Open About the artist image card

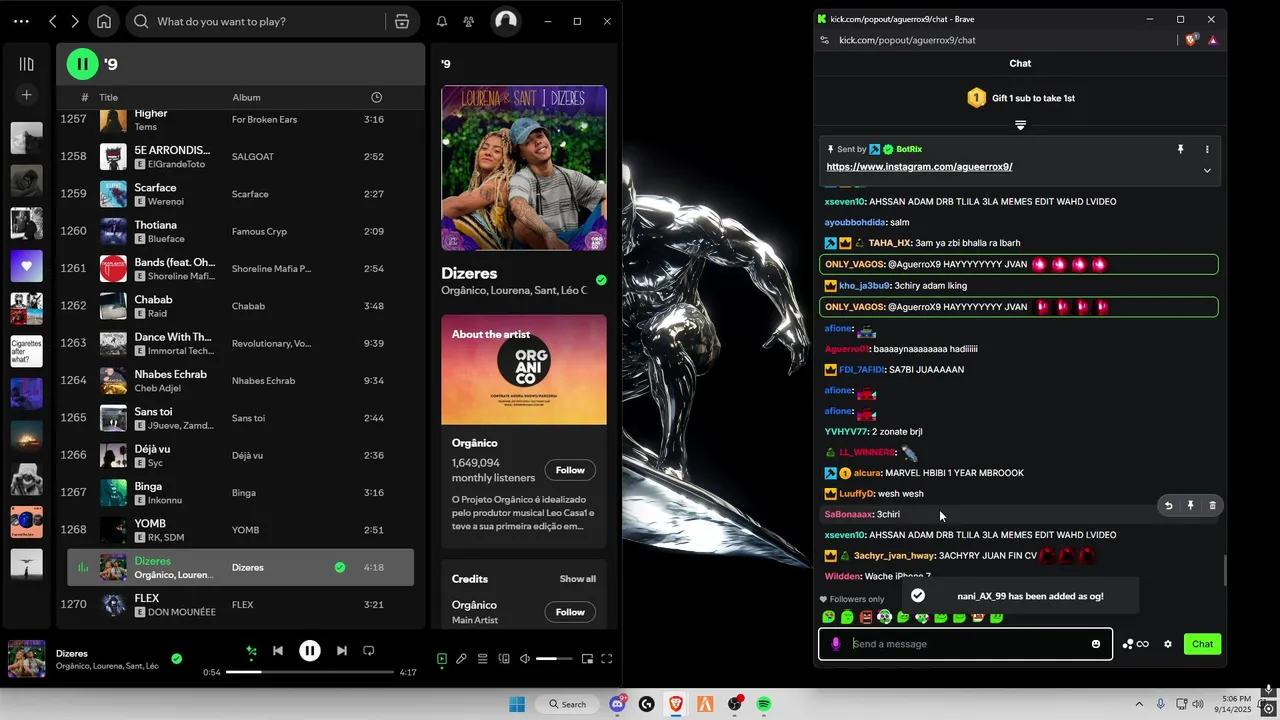[524, 370]
